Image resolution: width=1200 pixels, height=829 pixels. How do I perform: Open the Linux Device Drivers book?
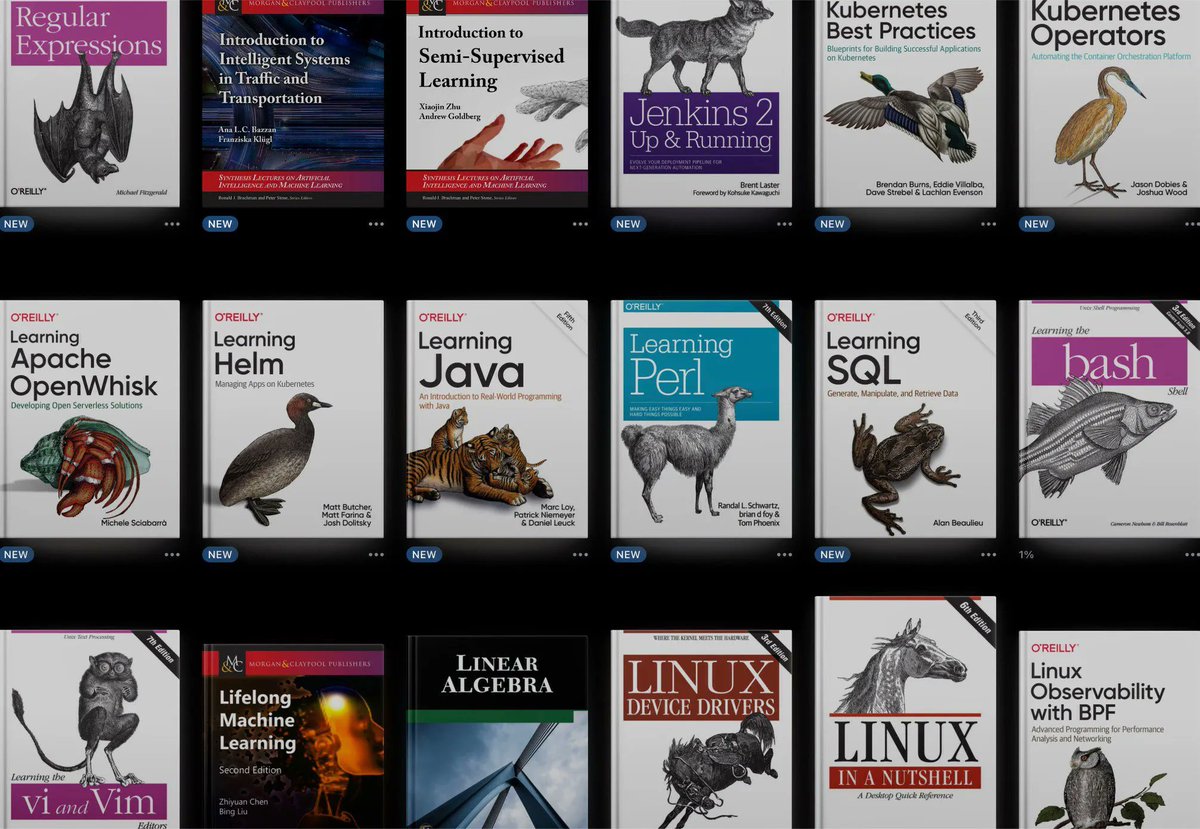[x=701, y=729]
